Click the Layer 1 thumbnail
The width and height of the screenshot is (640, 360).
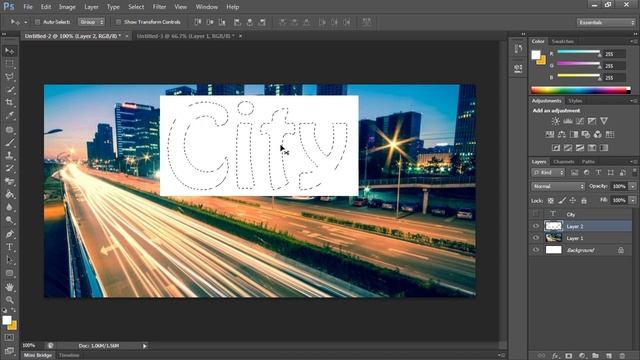point(553,238)
